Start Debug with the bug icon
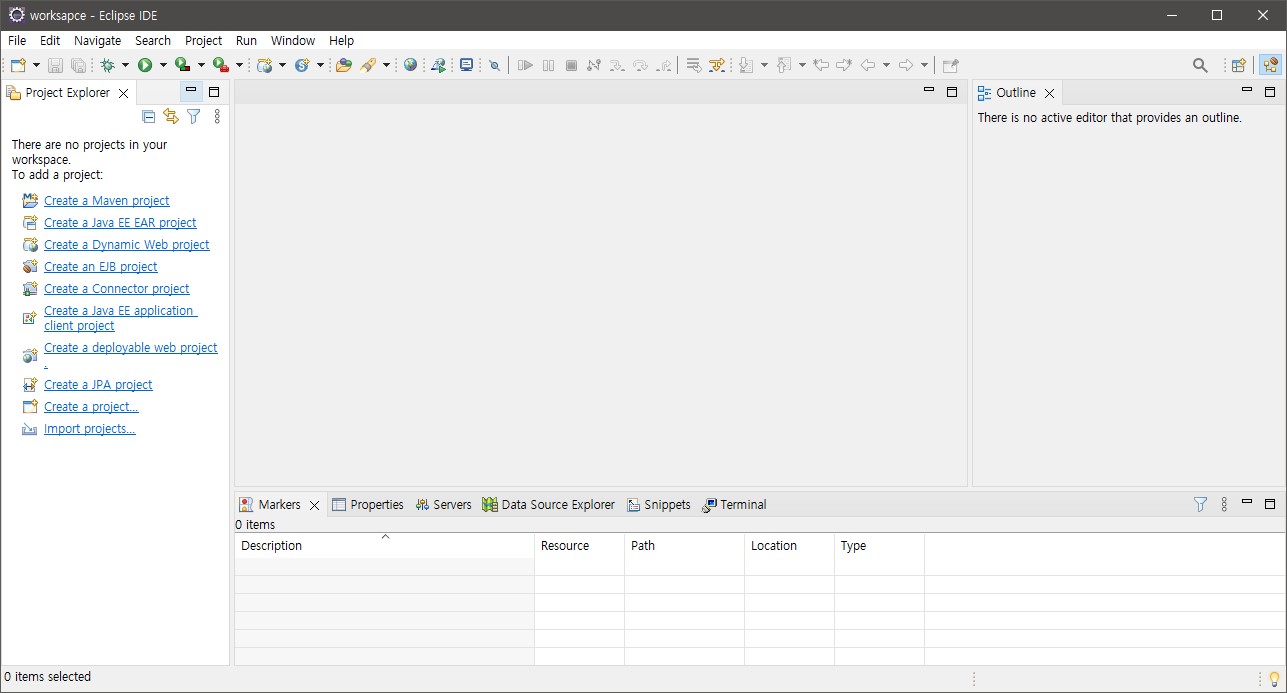Viewport: 1287px width, 693px height. (x=107, y=65)
